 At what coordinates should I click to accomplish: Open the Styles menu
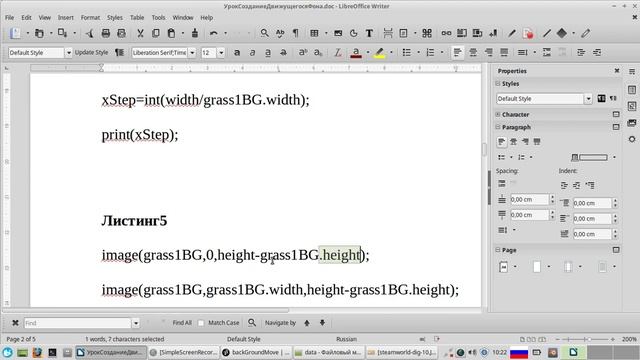click(115, 18)
